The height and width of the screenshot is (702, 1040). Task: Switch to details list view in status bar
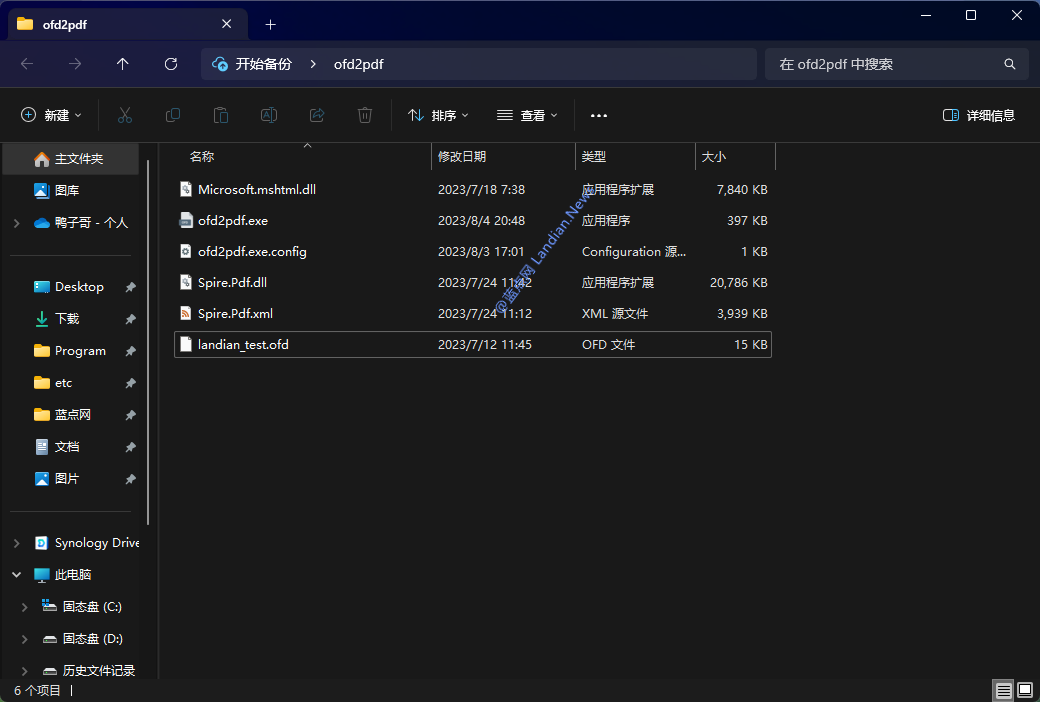click(x=1003, y=690)
